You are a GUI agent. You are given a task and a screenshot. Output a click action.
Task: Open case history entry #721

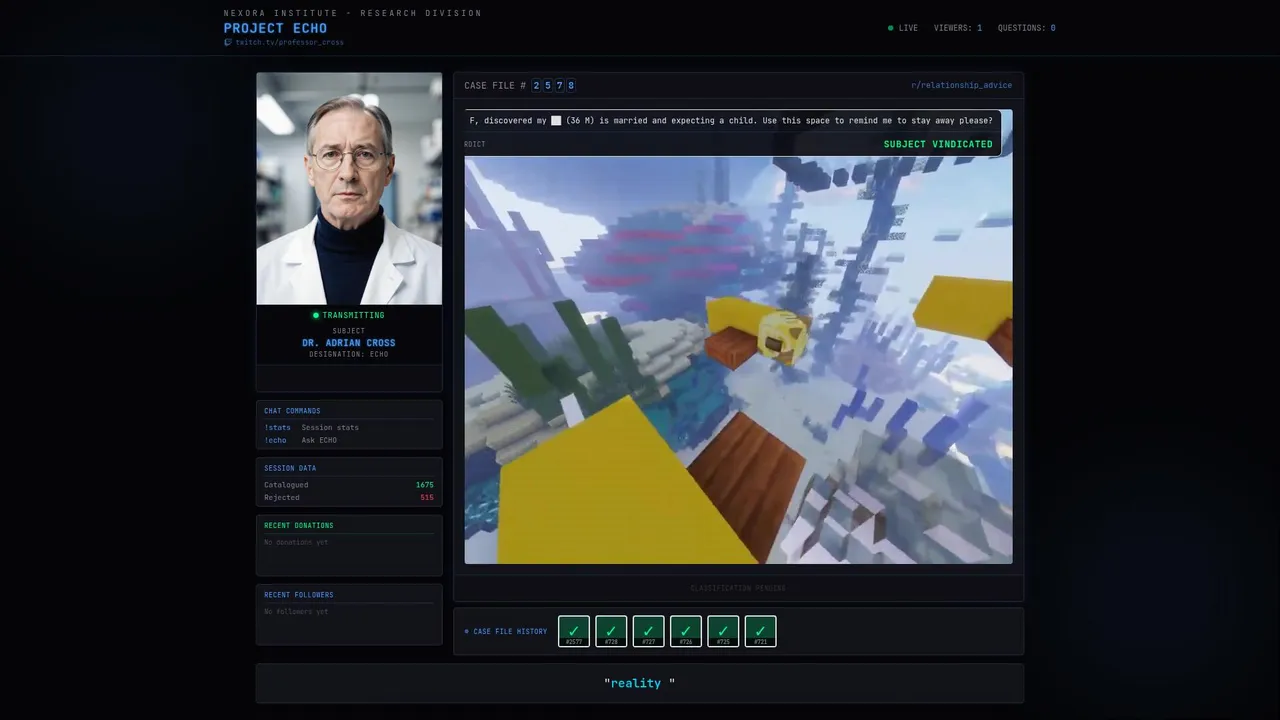tap(760, 631)
